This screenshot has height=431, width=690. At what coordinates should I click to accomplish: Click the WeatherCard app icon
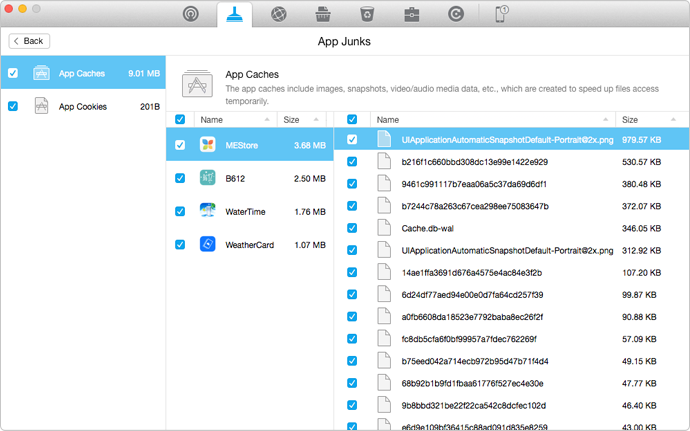(208, 244)
